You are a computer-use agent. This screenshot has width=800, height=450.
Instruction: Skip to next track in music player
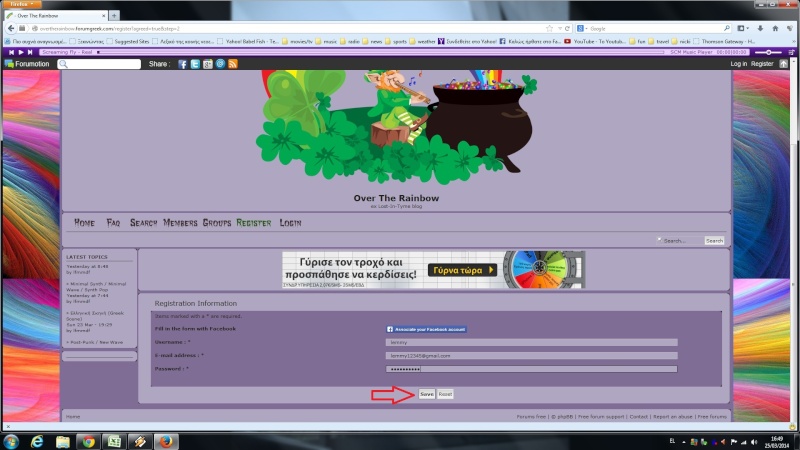(30, 52)
